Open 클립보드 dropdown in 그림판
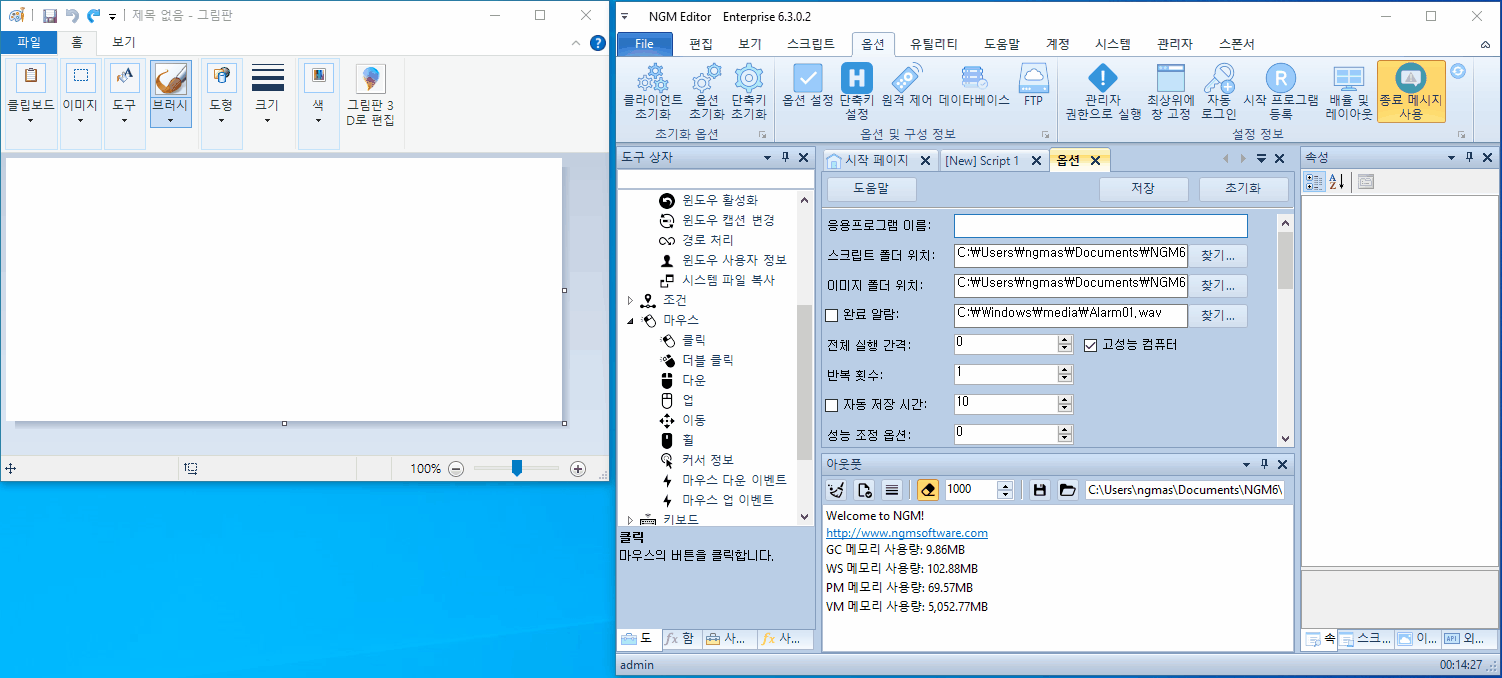This screenshot has height=678, width=1502. coord(31,104)
